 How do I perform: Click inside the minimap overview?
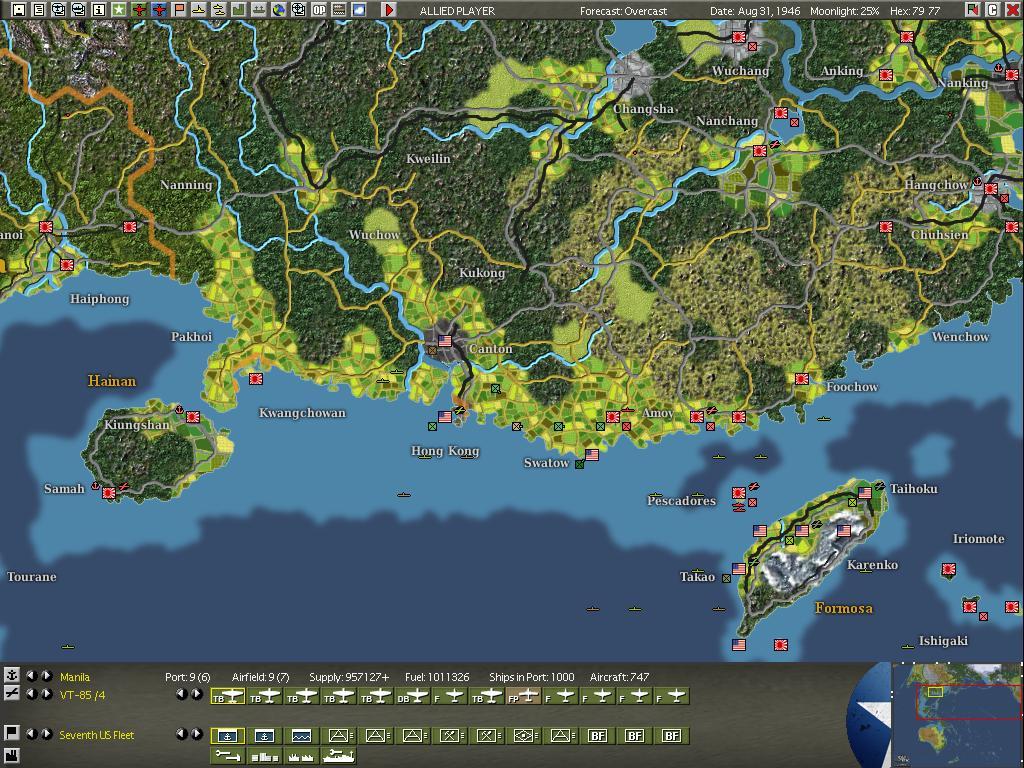(957, 715)
